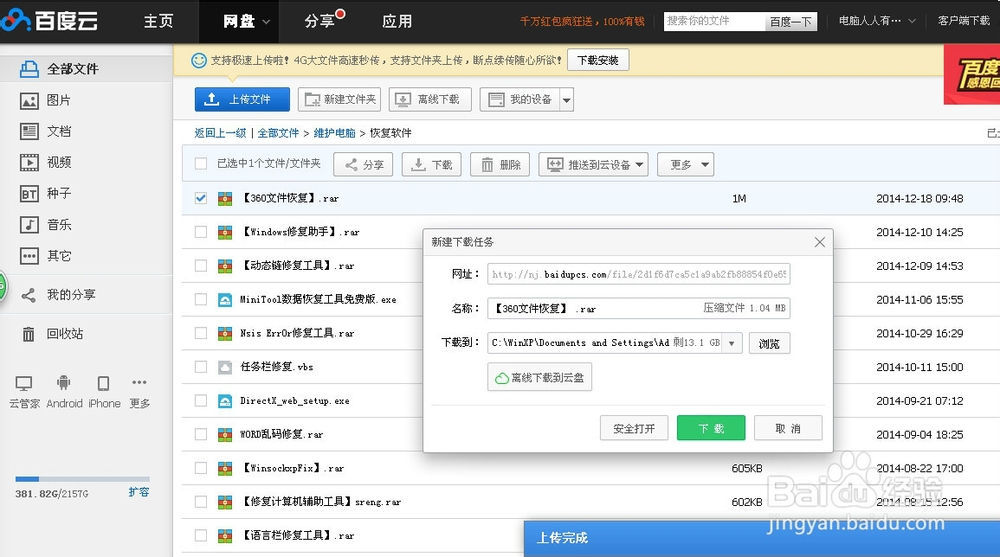Check the 任务栏修复.vbs checkbox
This screenshot has width=1000, height=557.
[x=201, y=367]
